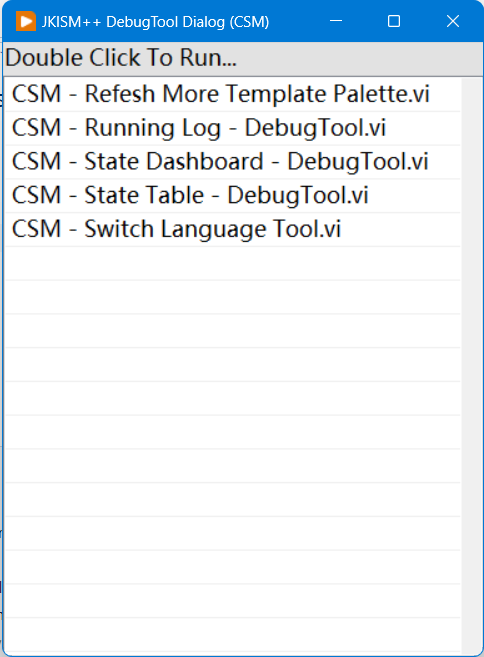Click the orange JKISM++ play icon

pyautogui.click(x=26, y=21)
